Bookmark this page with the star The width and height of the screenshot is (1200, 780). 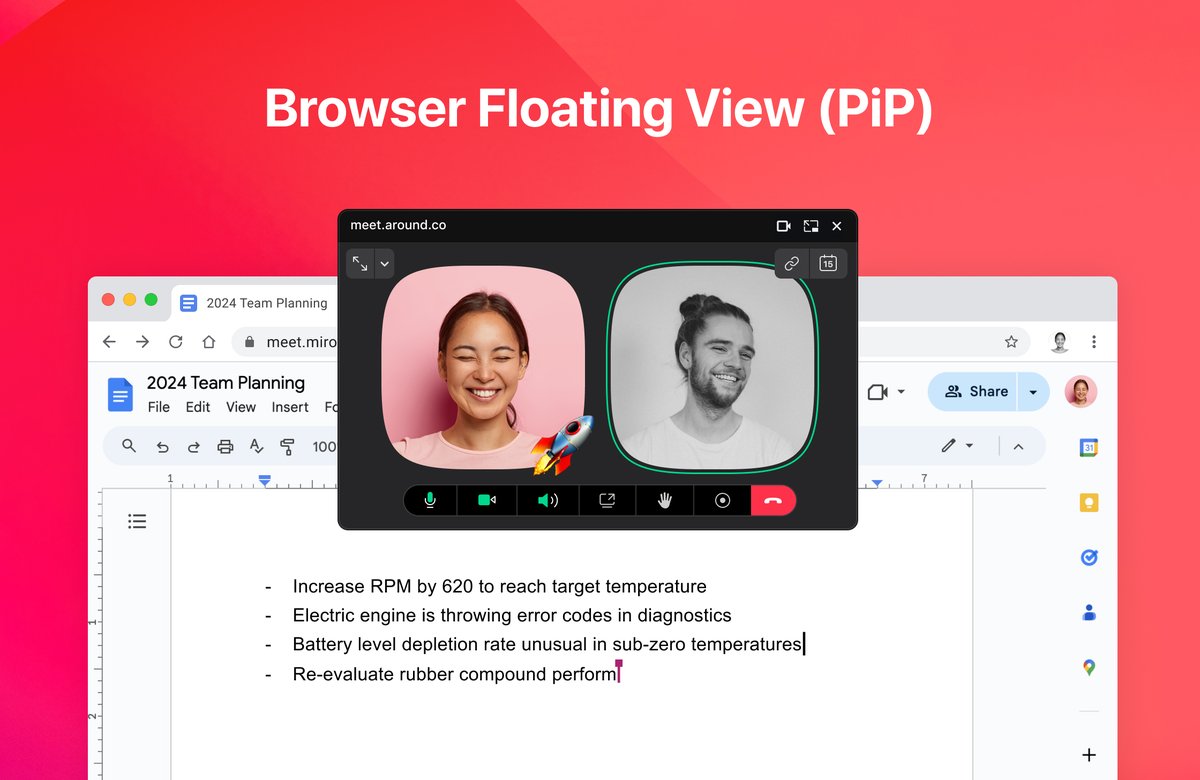[x=1011, y=342]
